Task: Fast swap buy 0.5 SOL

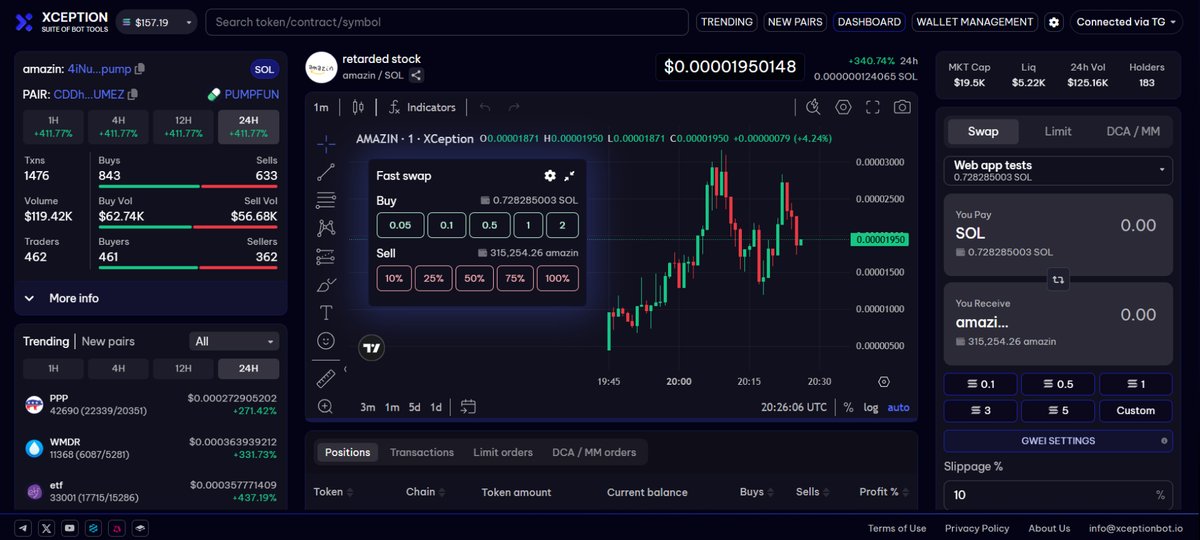Action: coord(490,225)
